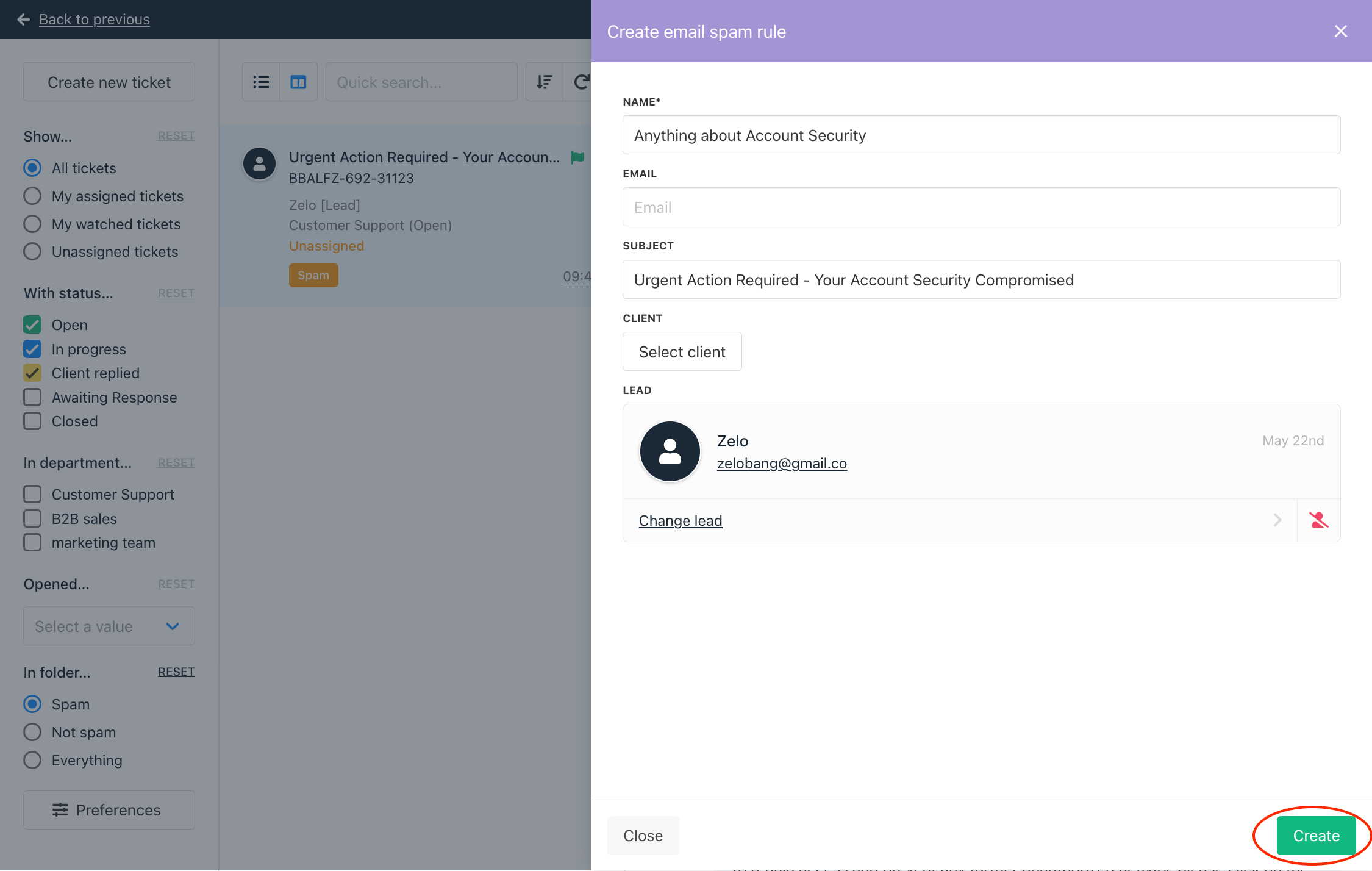Open Change lead chevron arrow
Viewport: 1372px width, 871px height.
click(1277, 520)
